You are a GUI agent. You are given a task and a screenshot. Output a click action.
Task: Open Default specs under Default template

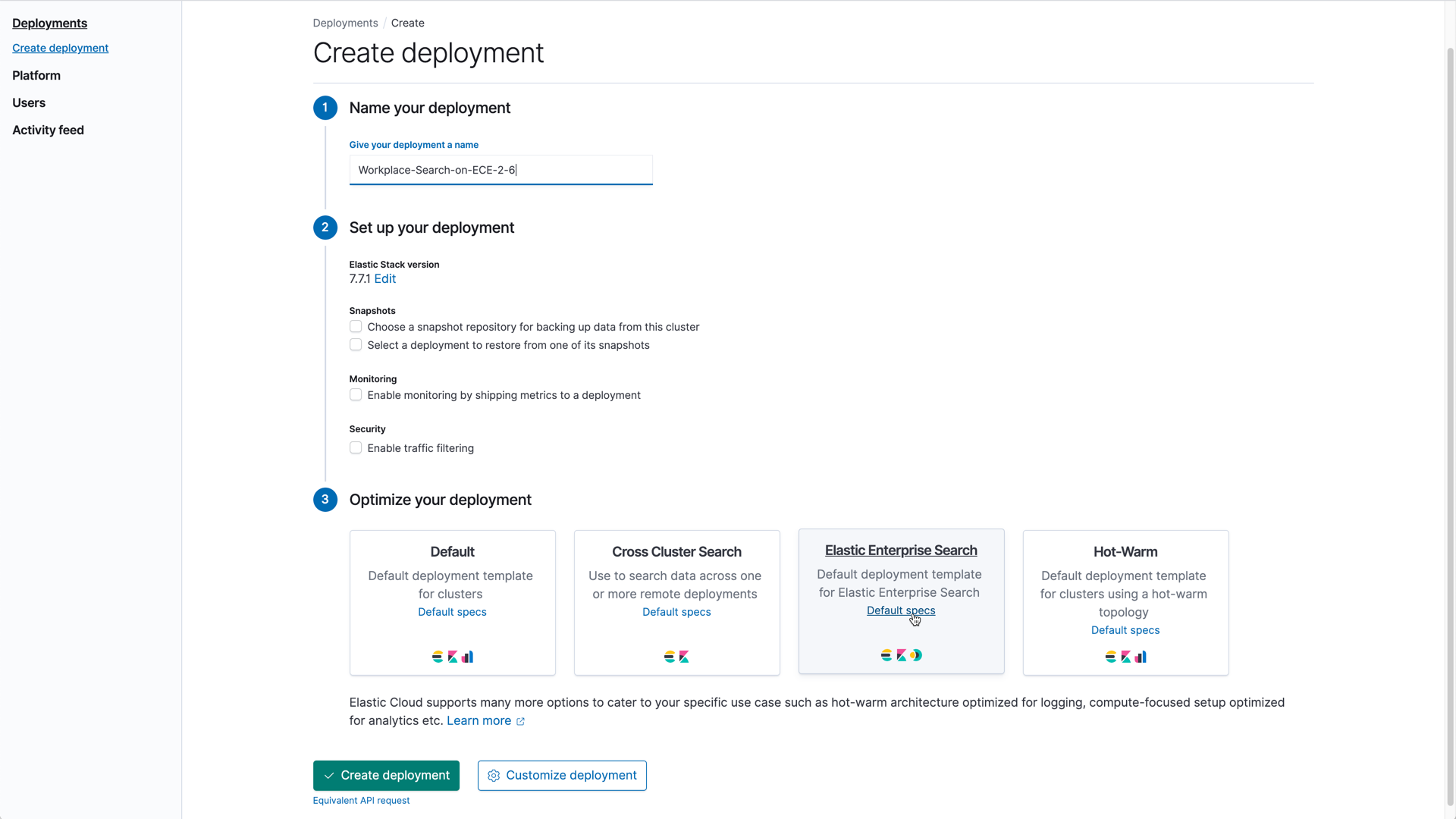(x=452, y=612)
